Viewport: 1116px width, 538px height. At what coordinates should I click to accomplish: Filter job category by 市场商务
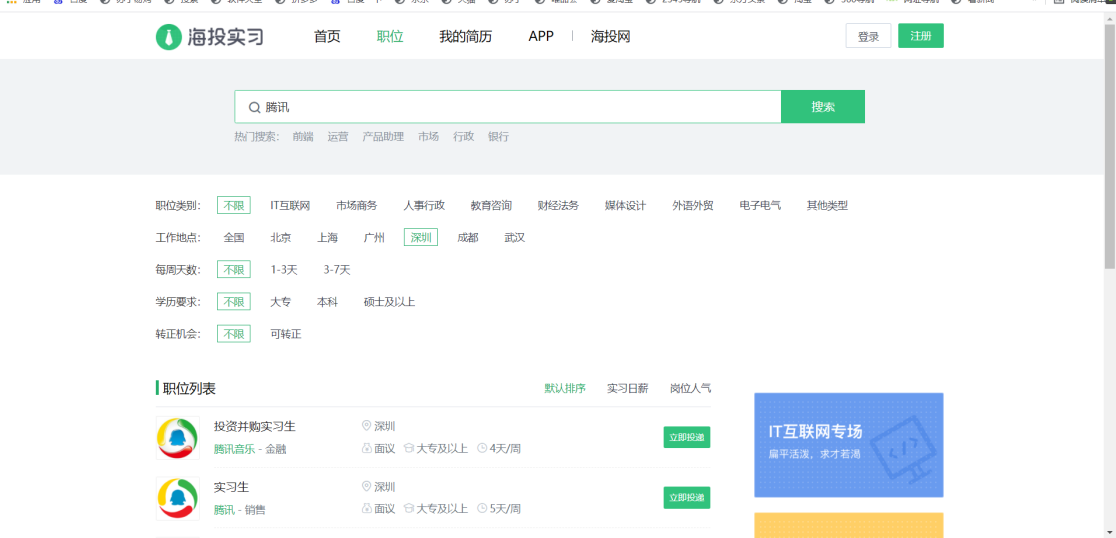point(357,206)
